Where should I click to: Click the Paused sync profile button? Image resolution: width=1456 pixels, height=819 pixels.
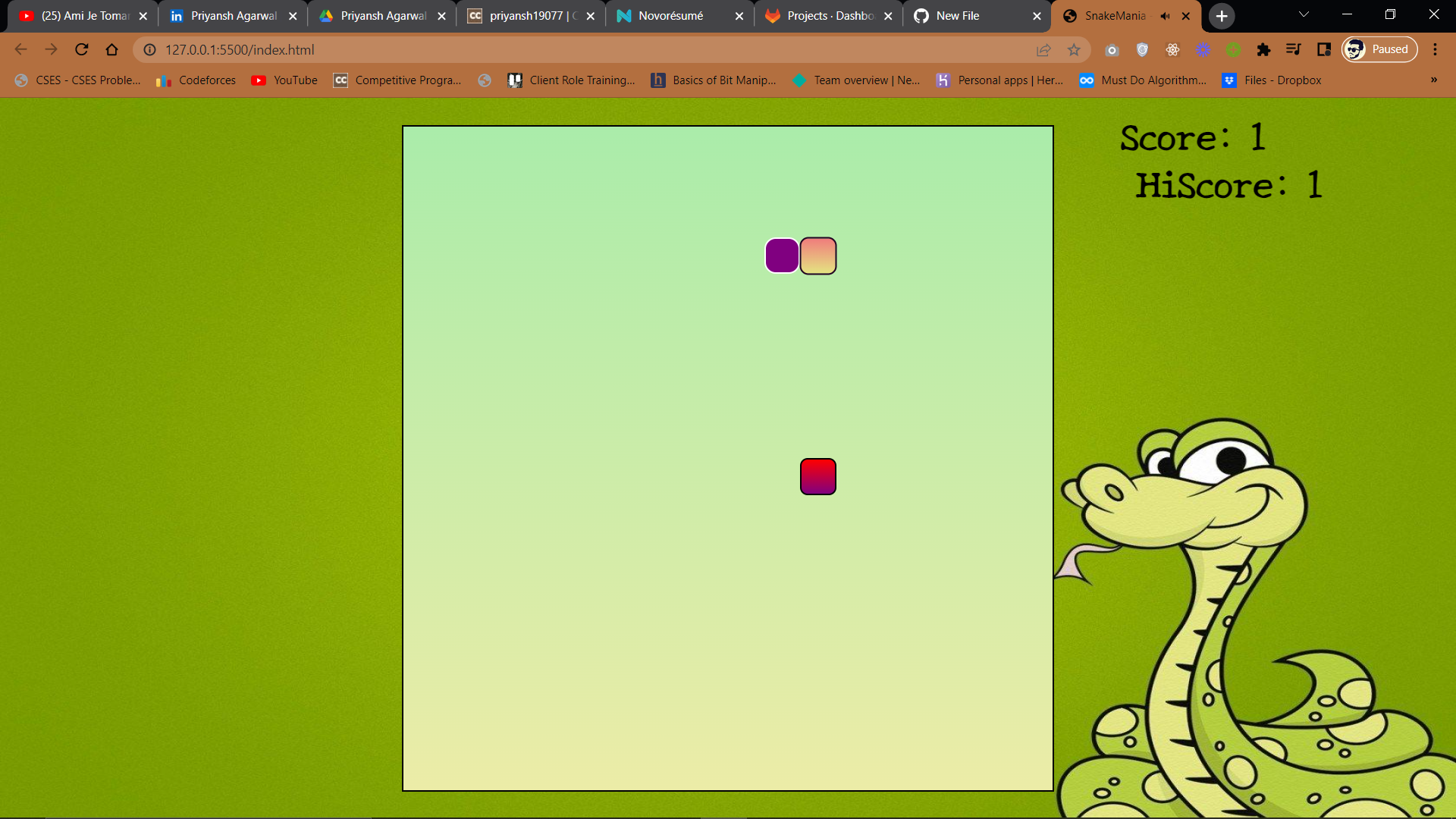click(x=1379, y=49)
